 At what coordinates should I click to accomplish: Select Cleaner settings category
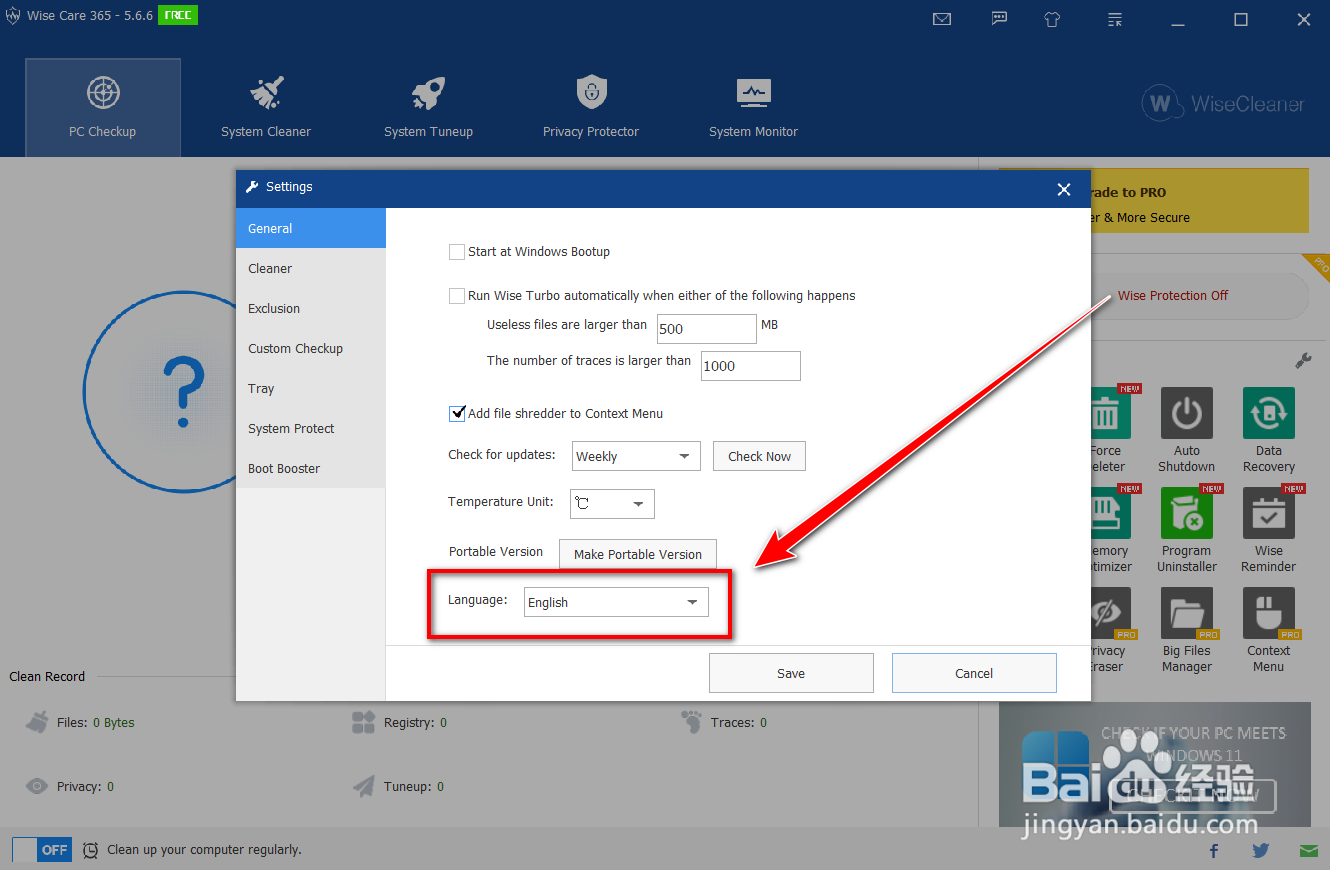tap(311, 268)
